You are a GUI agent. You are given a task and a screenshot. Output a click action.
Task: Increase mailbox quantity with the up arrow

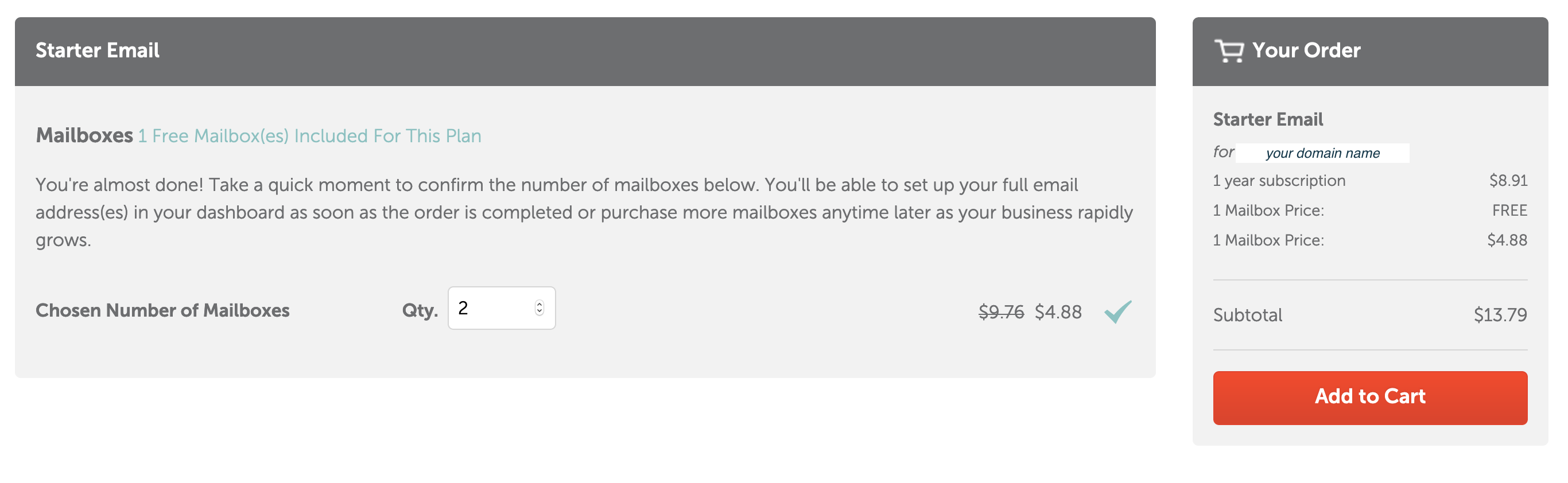[x=540, y=304]
